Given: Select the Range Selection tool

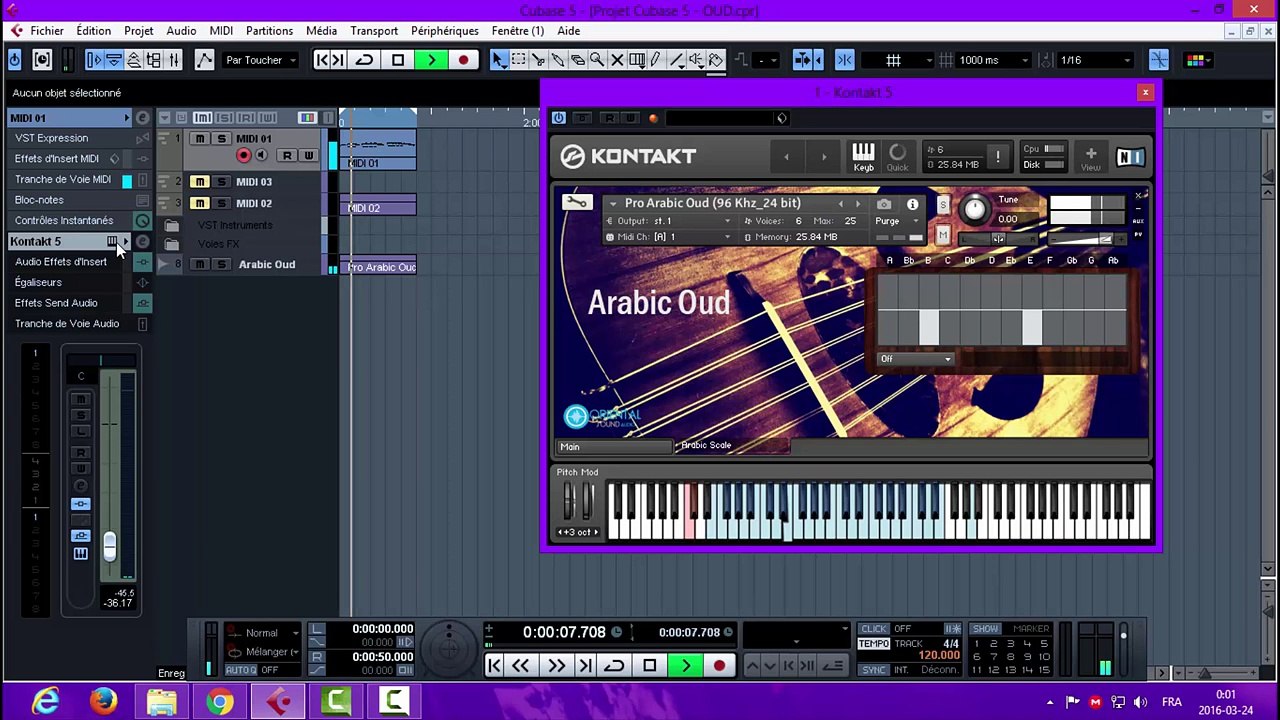Looking at the screenshot, I should coord(518,60).
